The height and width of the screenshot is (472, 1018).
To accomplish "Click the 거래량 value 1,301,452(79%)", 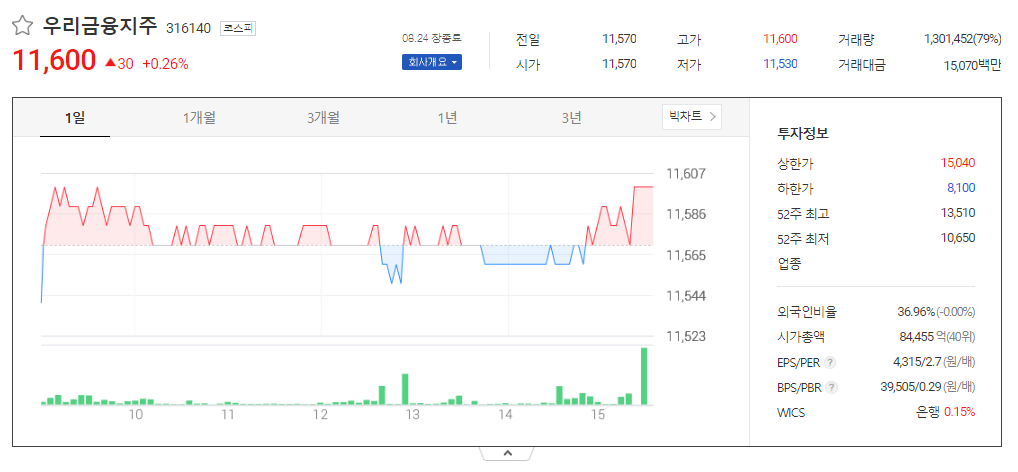I will pos(962,39).
